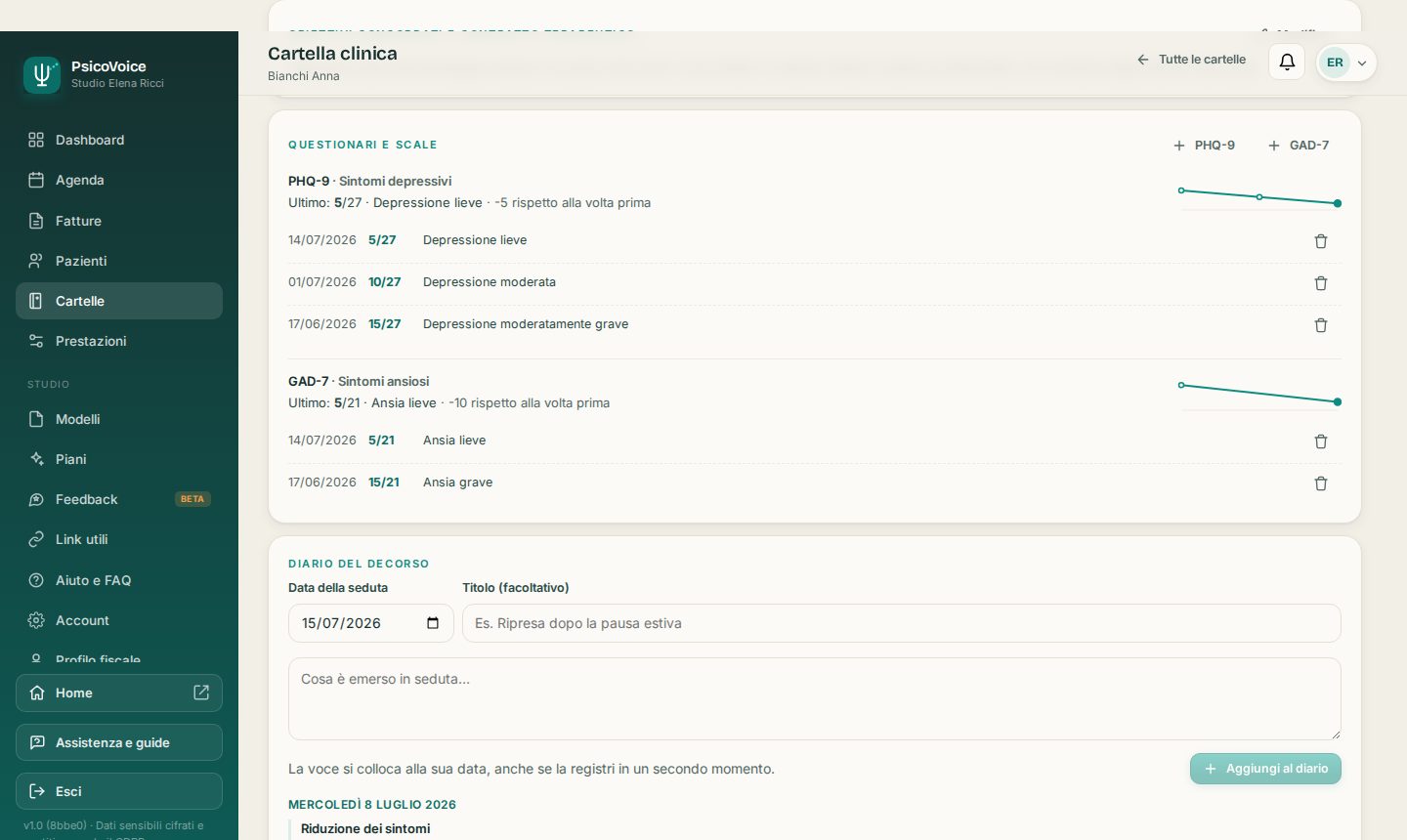Click the PsicoVoice logo icon
The width and height of the screenshot is (1407, 840).
(x=42, y=75)
